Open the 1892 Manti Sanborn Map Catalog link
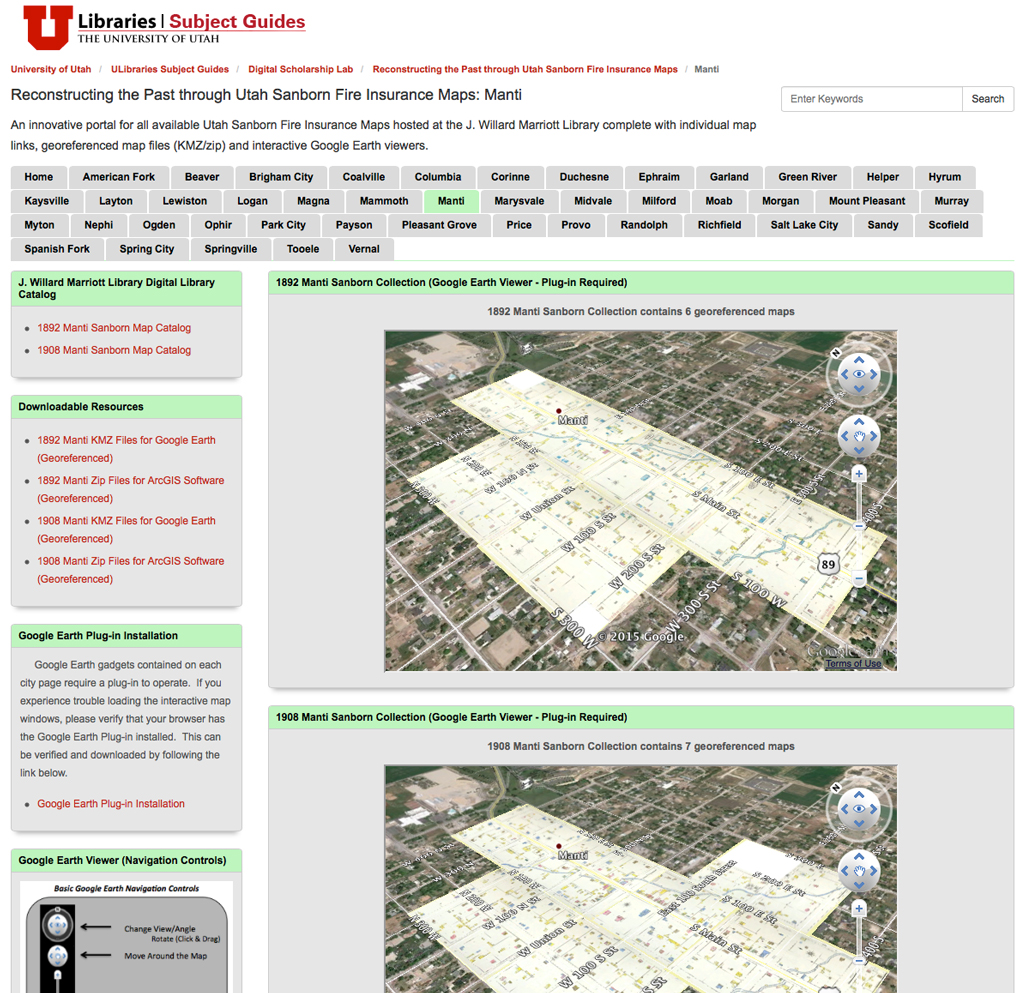This screenshot has width=1026, height=993. click(114, 328)
